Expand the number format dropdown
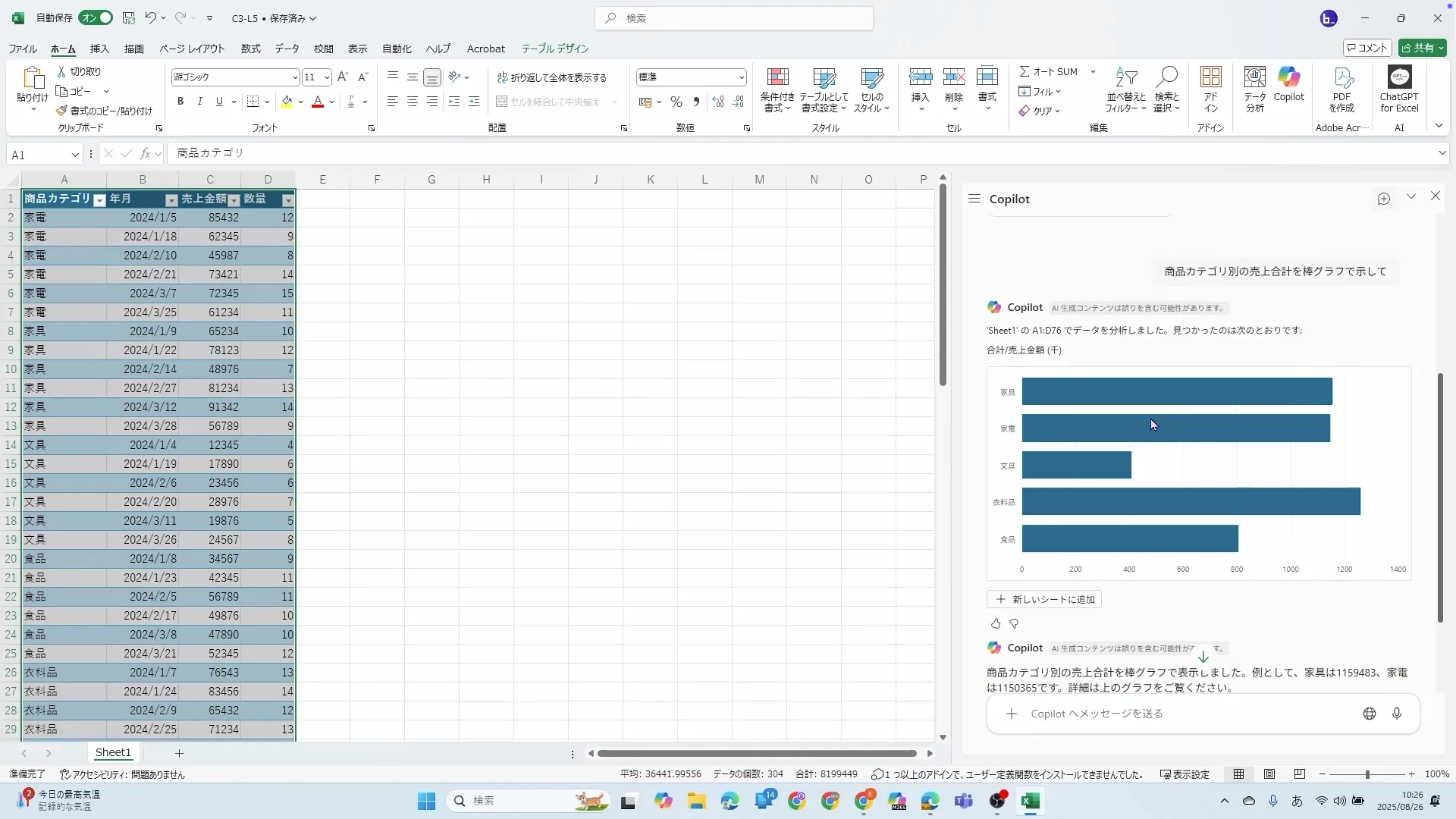The width and height of the screenshot is (1456, 819). pos(741,77)
